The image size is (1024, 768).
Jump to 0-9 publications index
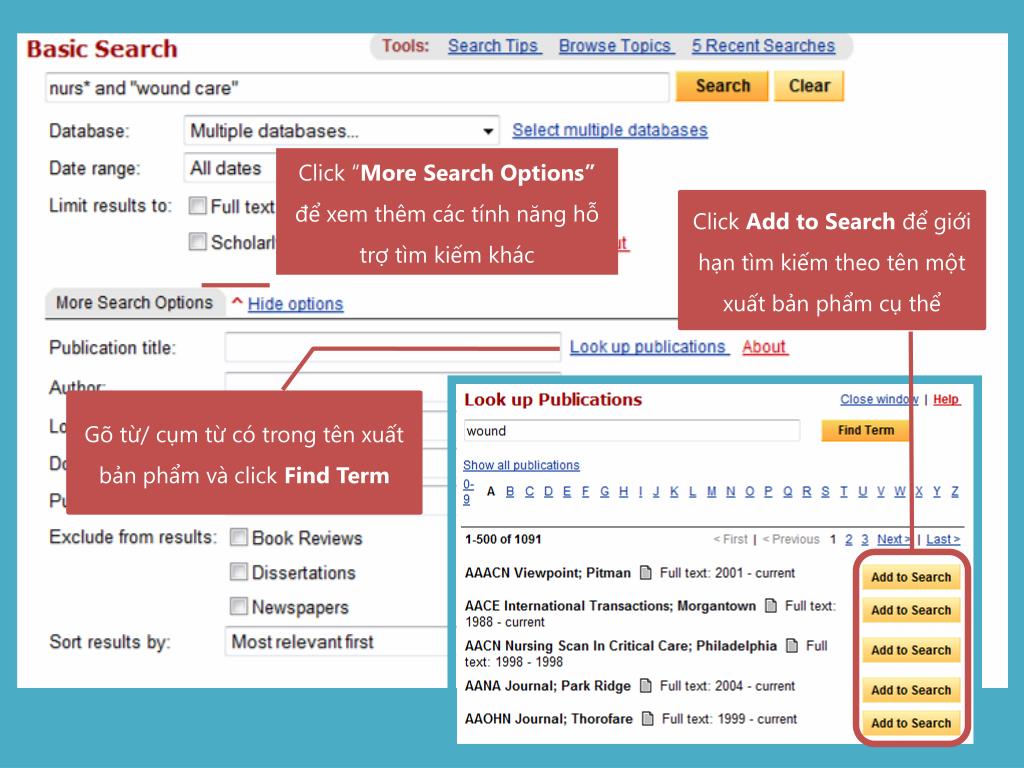[468, 492]
